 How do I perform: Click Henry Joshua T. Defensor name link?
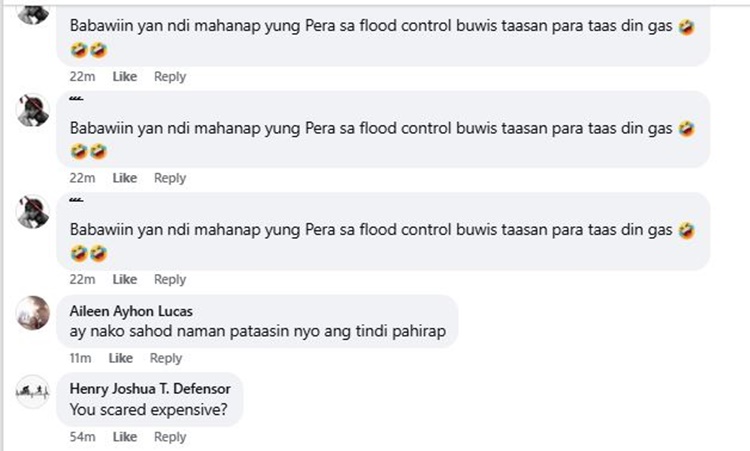tap(148, 390)
